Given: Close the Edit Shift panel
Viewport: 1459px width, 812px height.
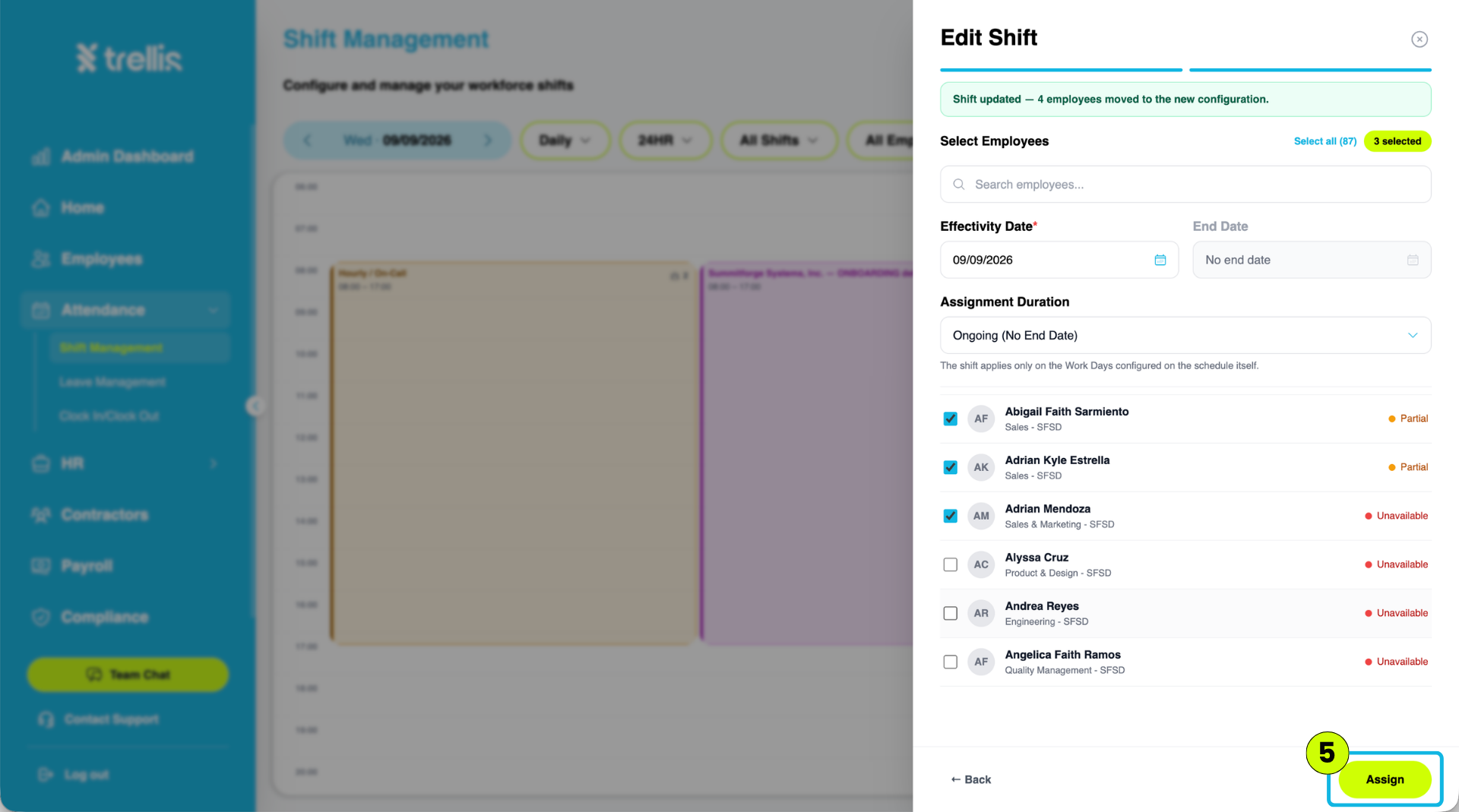Looking at the screenshot, I should 1419,39.
